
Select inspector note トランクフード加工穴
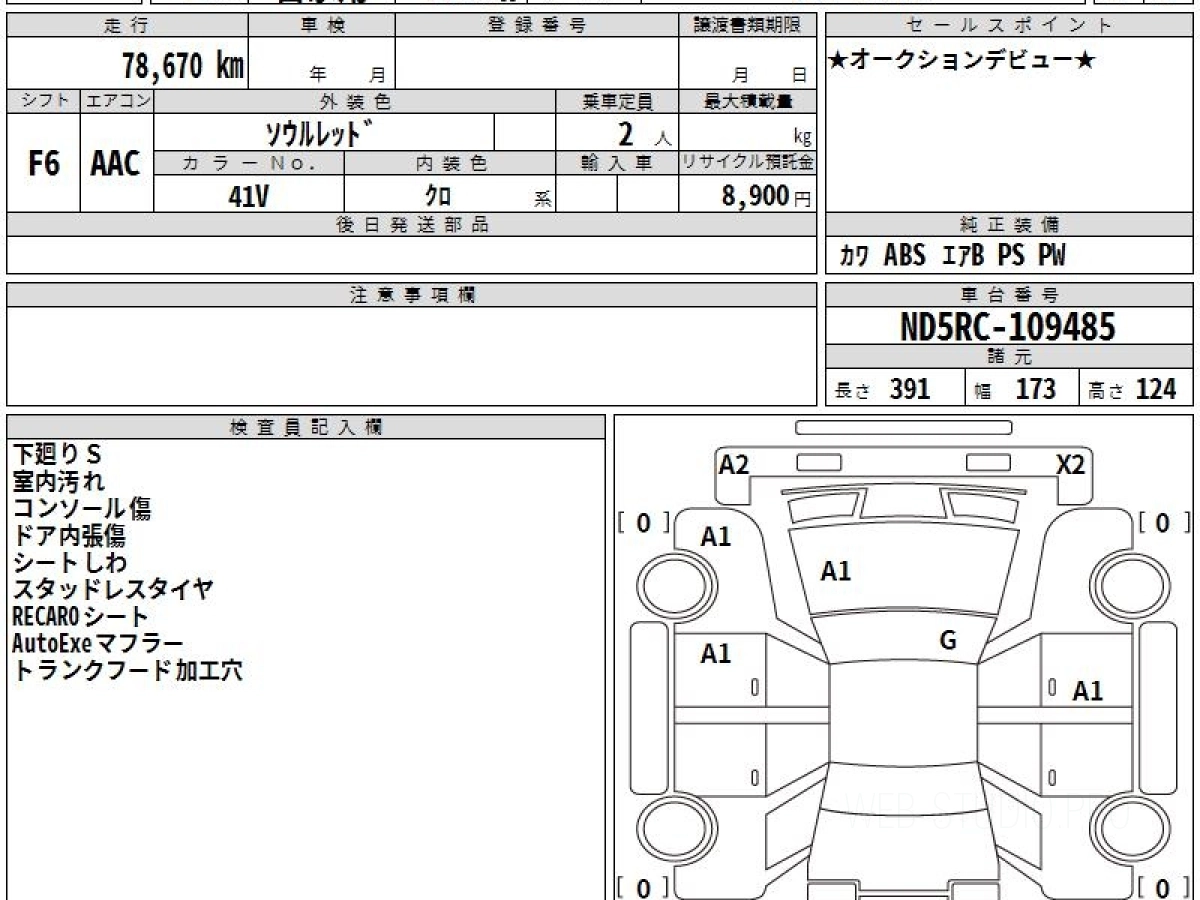[127, 670]
